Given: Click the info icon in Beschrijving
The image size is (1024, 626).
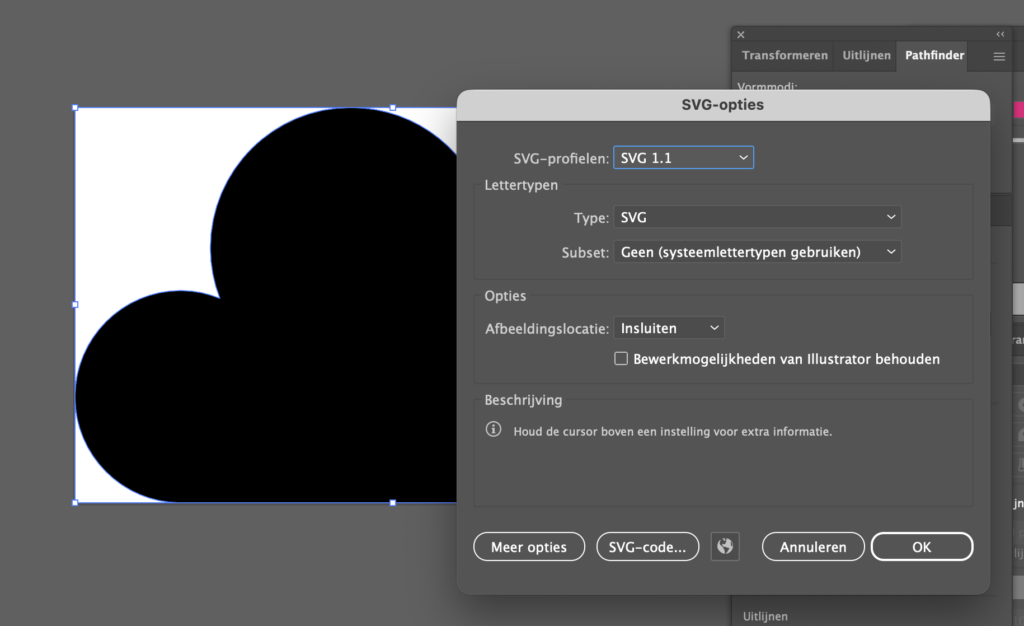Looking at the screenshot, I should [x=494, y=430].
